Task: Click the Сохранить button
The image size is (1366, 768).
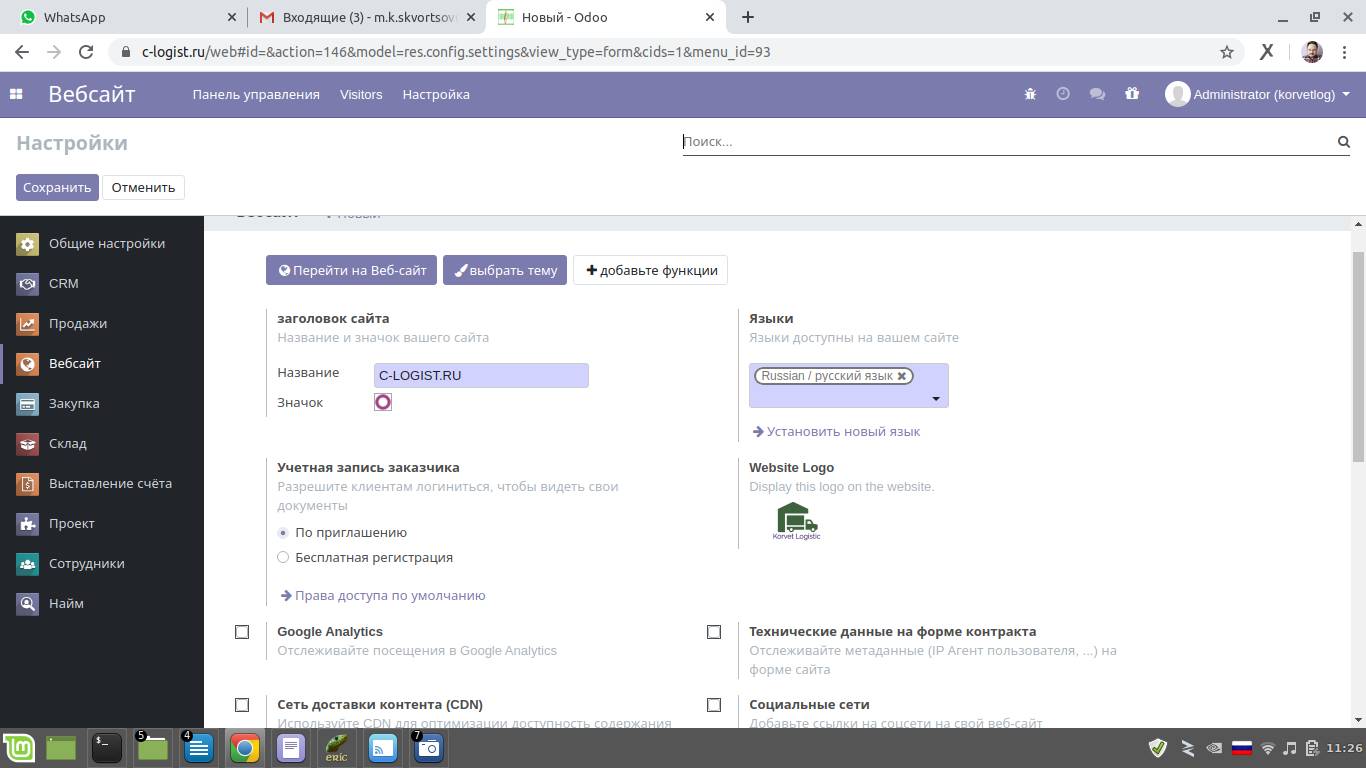Action: [x=57, y=187]
